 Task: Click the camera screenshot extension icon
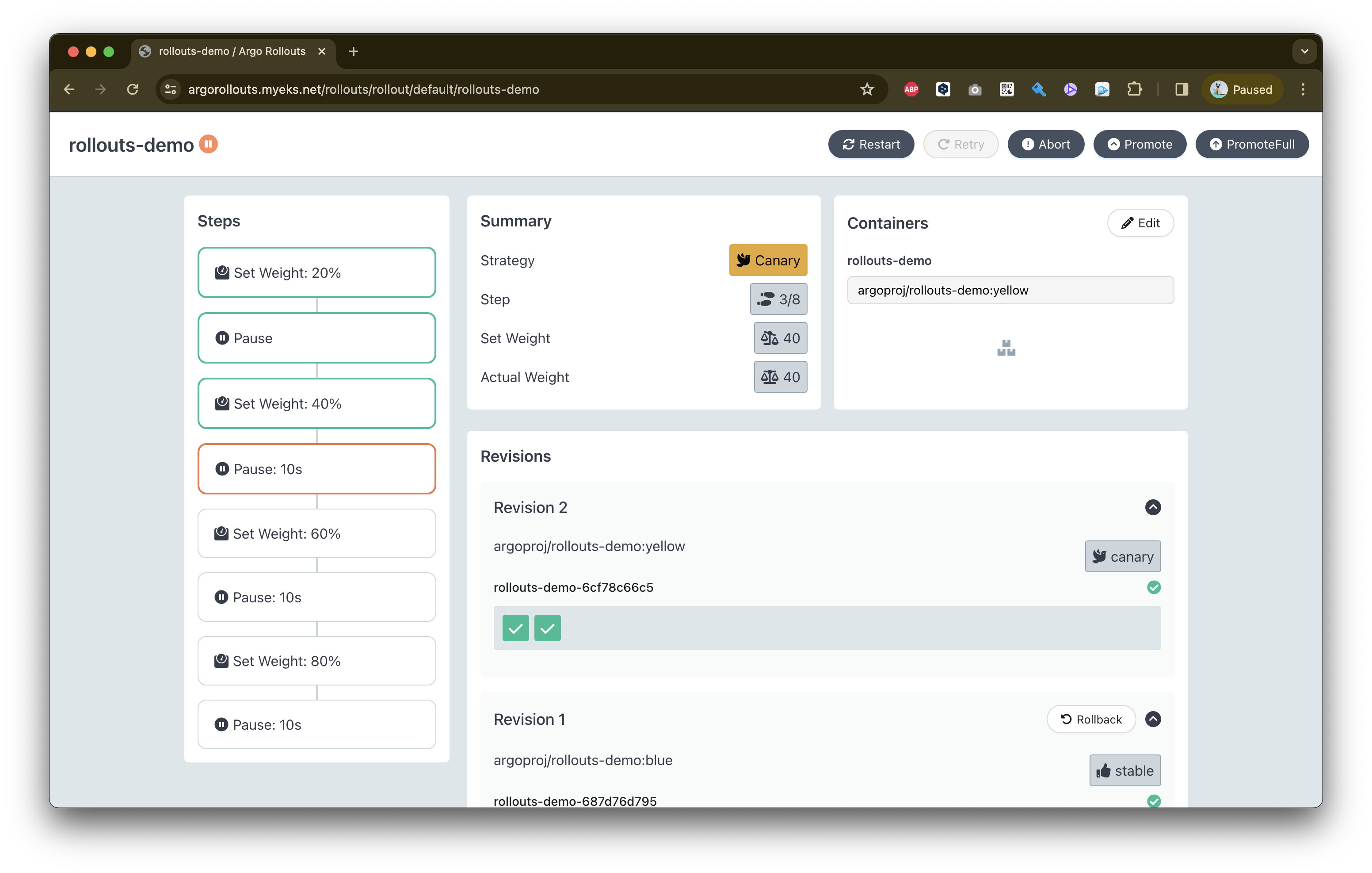click(975, 89)
